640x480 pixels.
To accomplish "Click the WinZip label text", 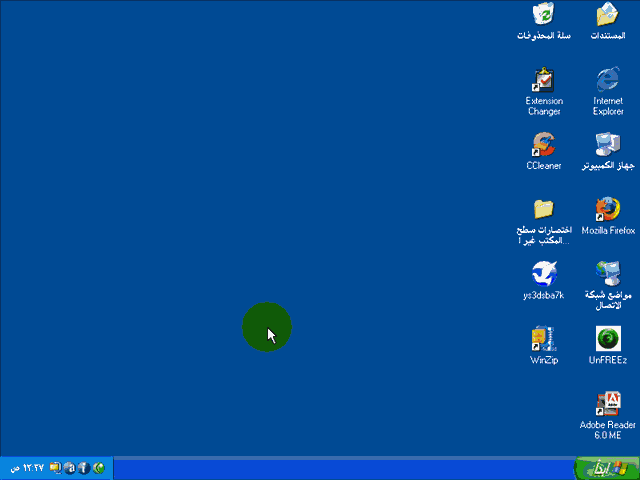I will coord(544,361).
